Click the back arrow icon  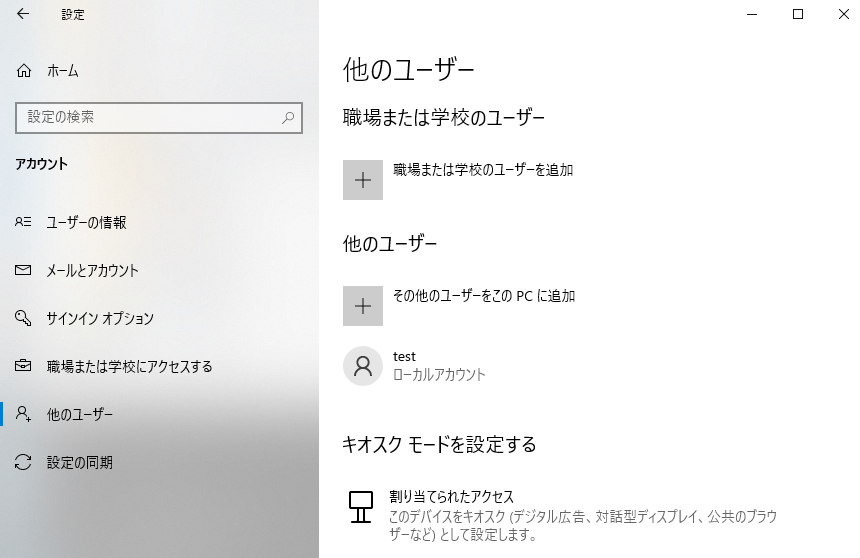coord(22,14)
